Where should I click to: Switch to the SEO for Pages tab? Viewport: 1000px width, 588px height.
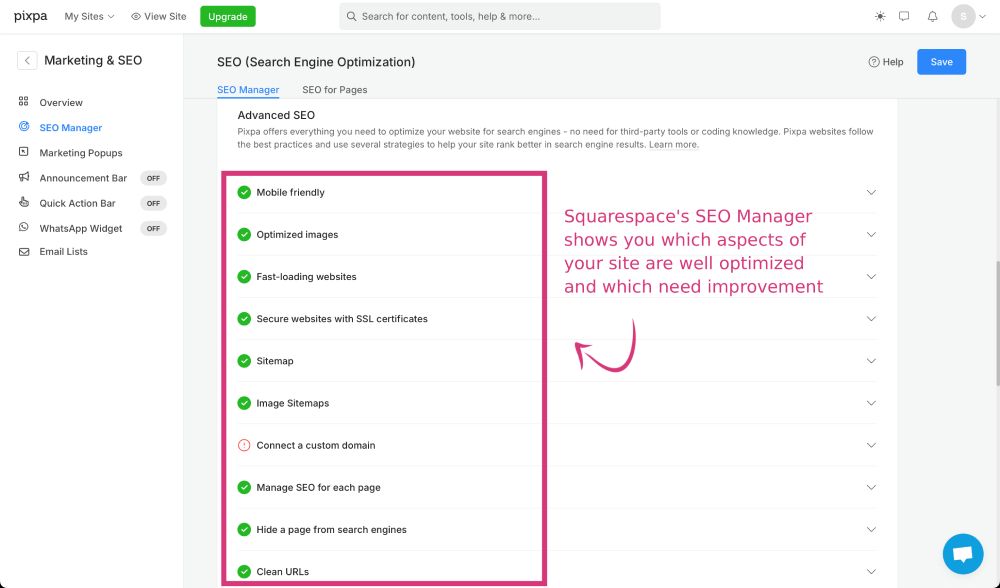[x=334, y=90]
